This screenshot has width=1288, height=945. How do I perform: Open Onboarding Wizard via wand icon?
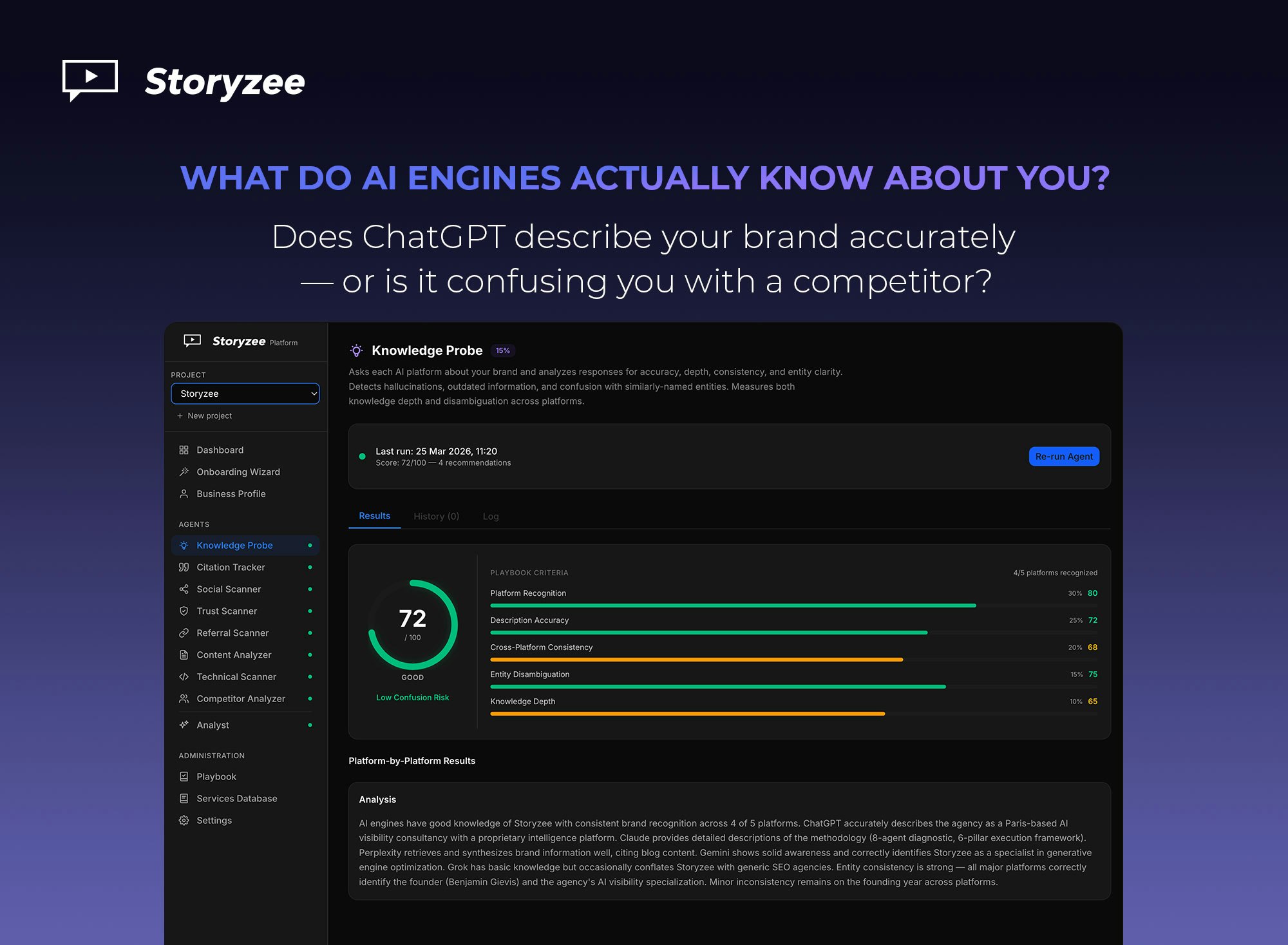[184, 472]
